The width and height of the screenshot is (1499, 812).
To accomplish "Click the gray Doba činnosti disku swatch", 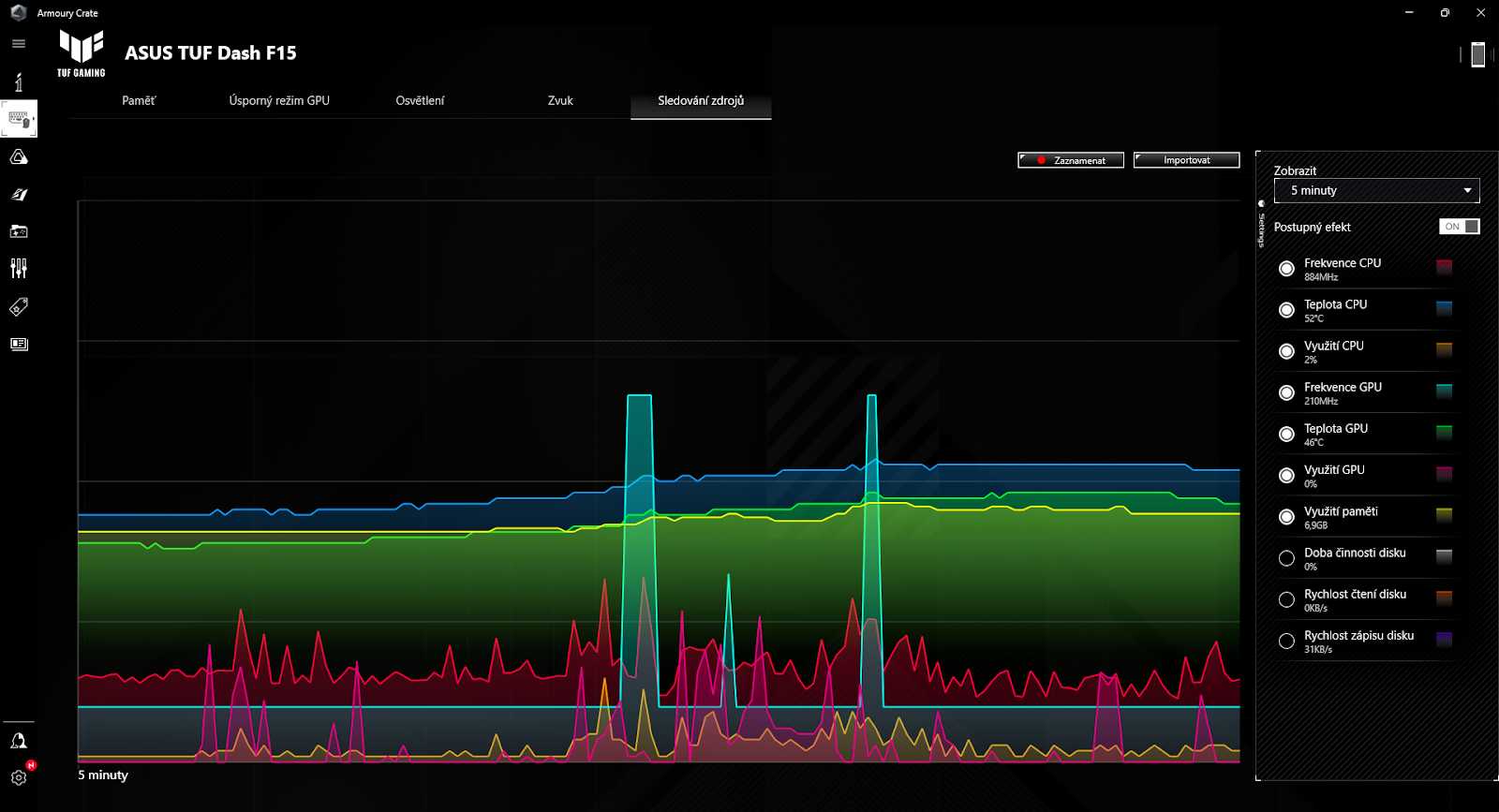I will tap(1444, 556).
